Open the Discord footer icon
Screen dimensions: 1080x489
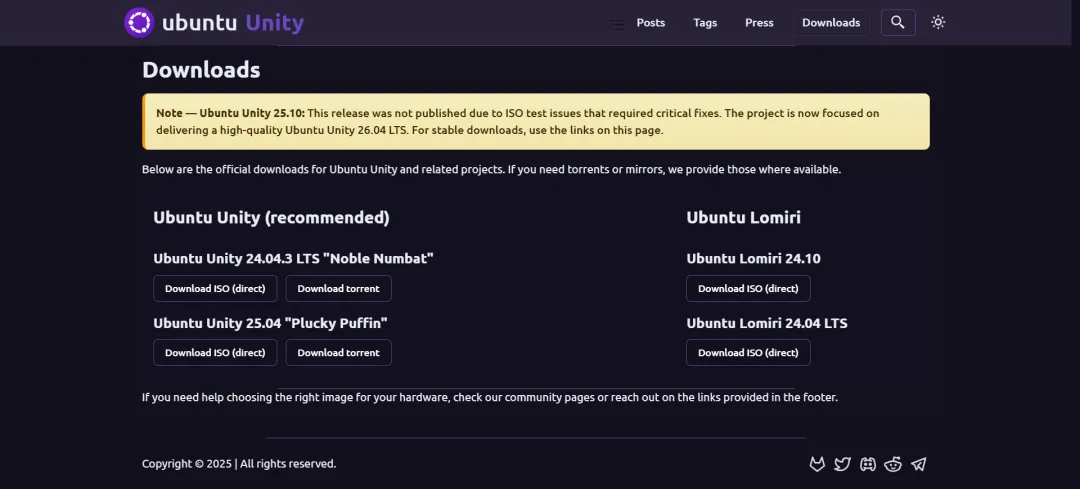868,464
